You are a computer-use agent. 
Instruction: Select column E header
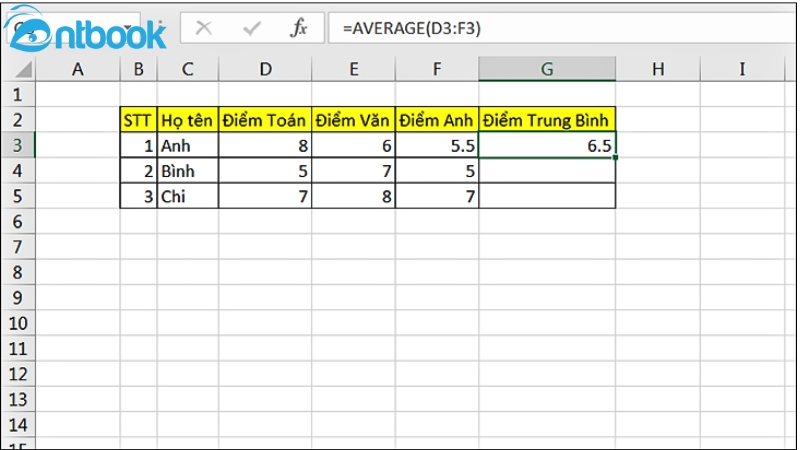(353, 69)
